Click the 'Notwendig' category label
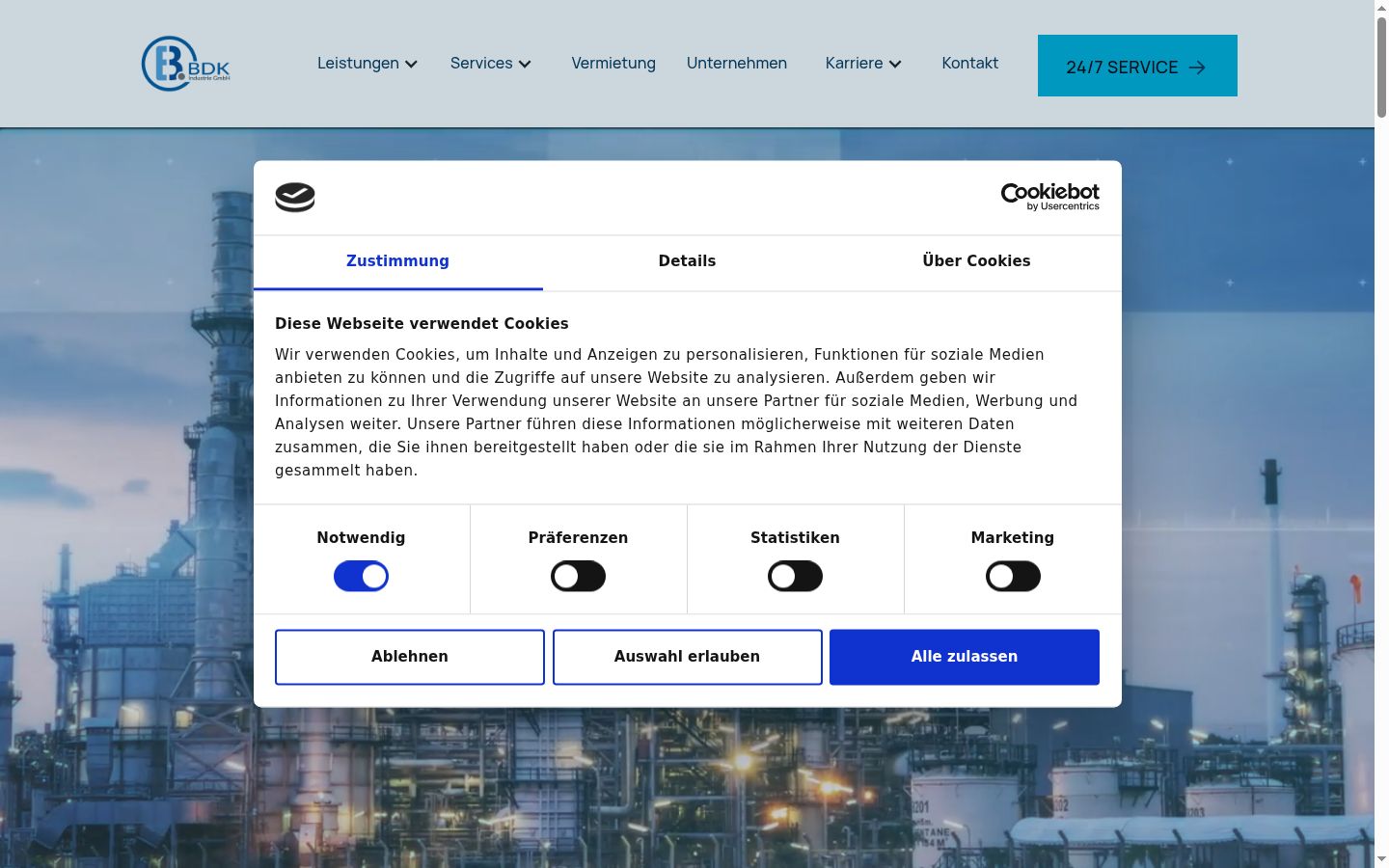Viewport: 1389px width, 868px height. coord(361,538)
